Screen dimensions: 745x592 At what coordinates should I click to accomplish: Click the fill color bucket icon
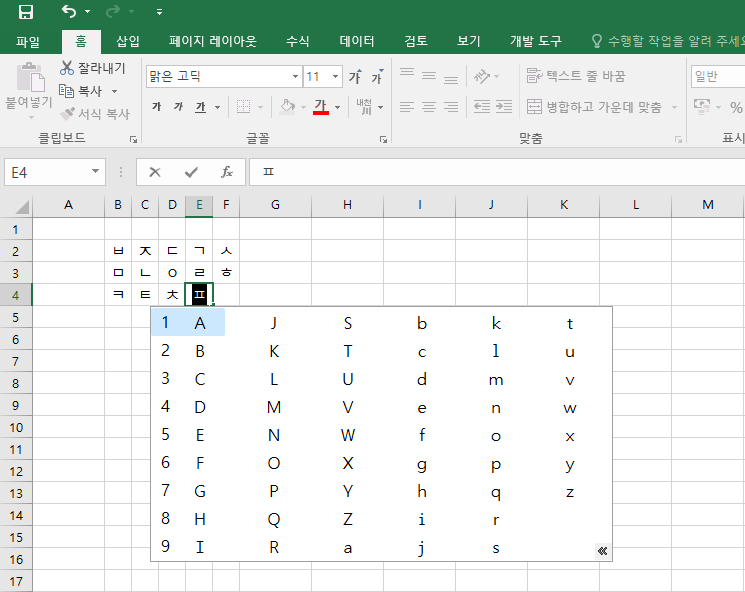(287, 107)
